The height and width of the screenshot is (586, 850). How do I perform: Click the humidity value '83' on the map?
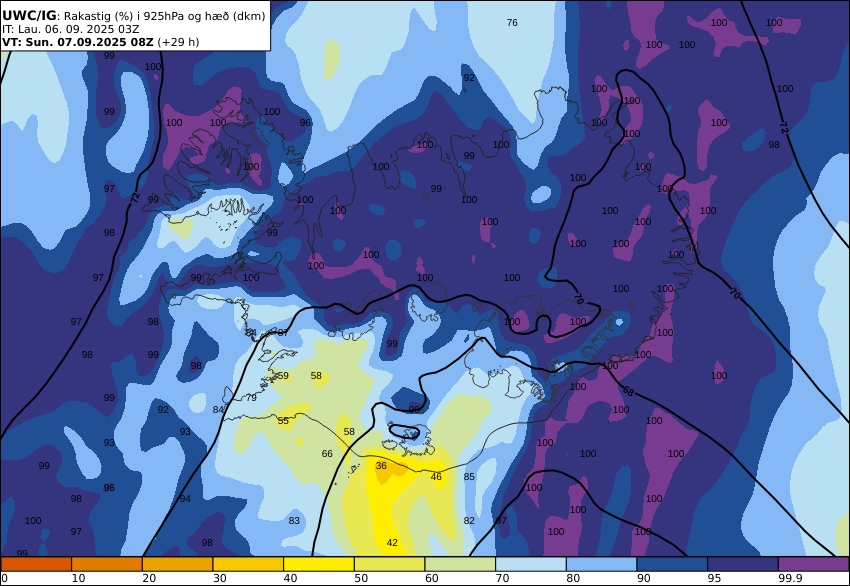294,520
